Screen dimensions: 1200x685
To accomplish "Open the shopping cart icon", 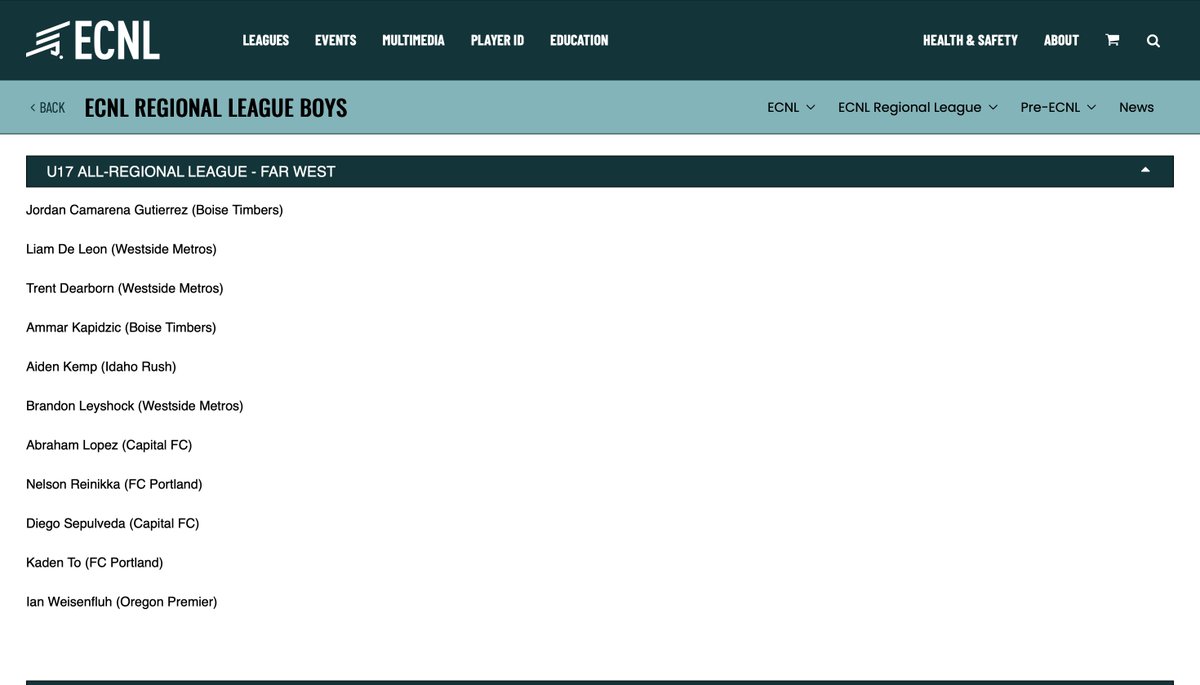I will 1112,40.
